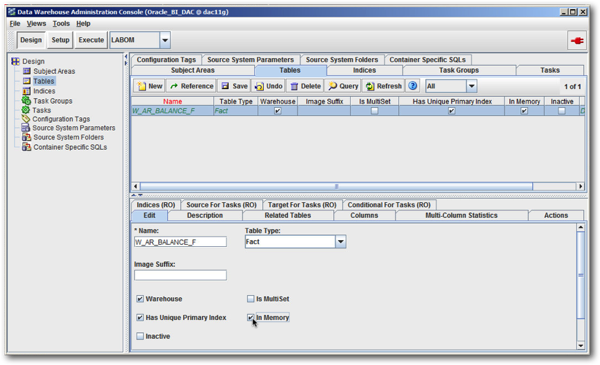Sort by the Name column header
This screenshot has height=365, width=600.
pyautogui.click(x=173, y=101)
